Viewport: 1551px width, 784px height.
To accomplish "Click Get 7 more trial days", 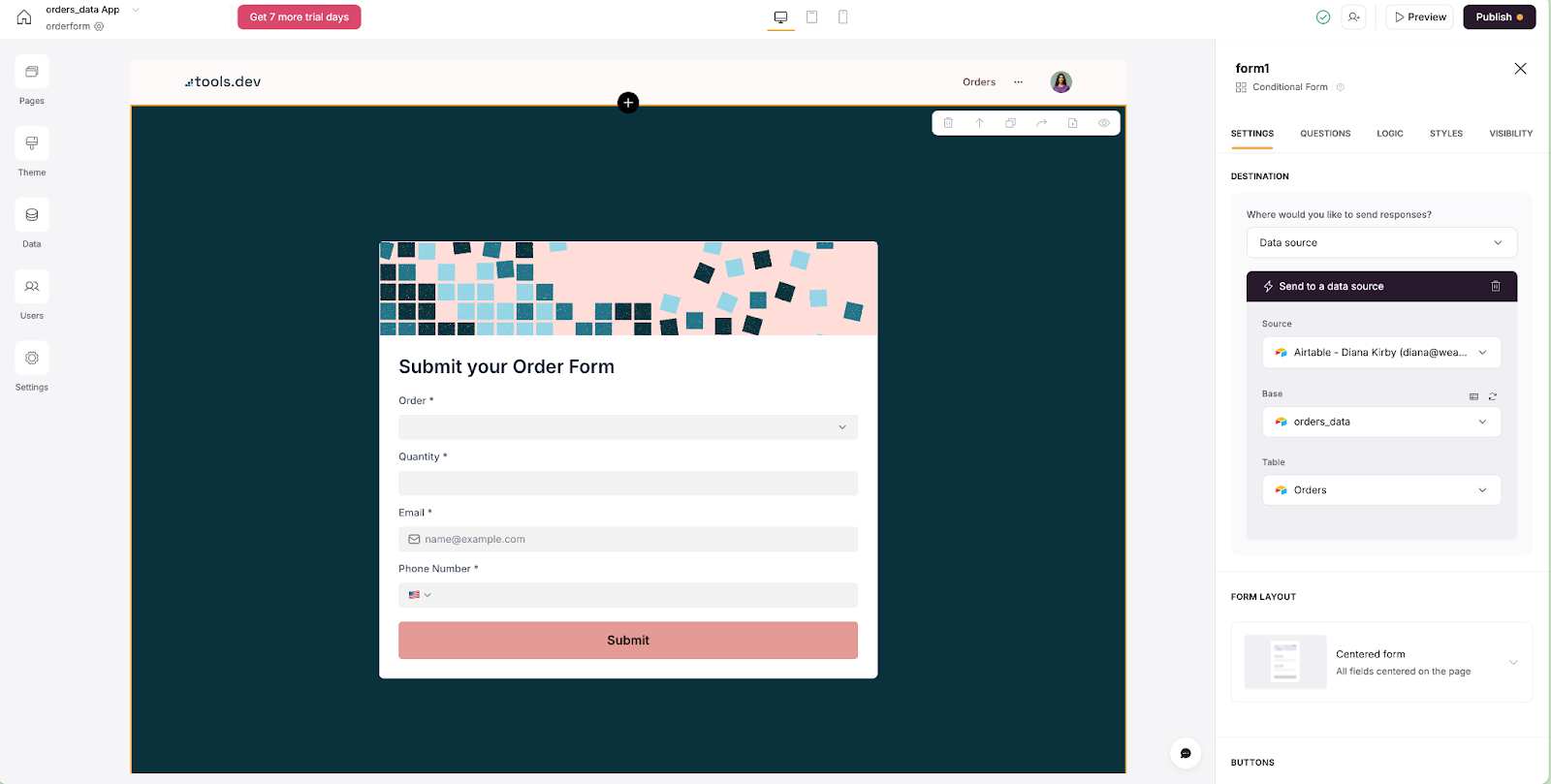I will click(300, 17).
